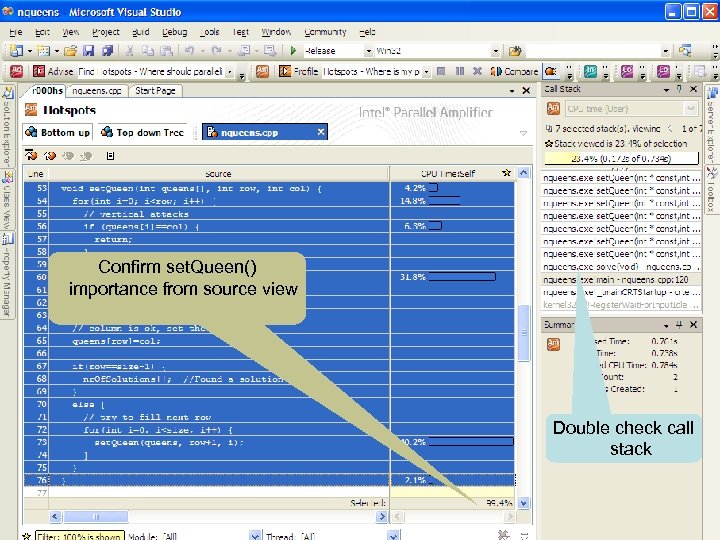Switch to the r000hs tab

(x=47, y=90)
